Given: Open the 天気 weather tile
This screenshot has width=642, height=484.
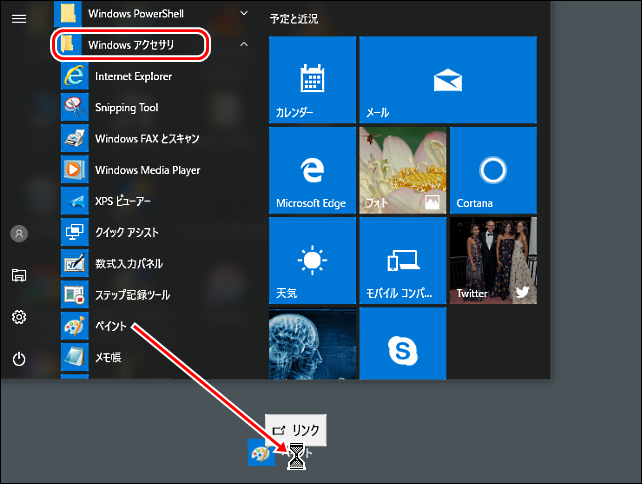Looking at the screenshot, I should pos(312,260).
